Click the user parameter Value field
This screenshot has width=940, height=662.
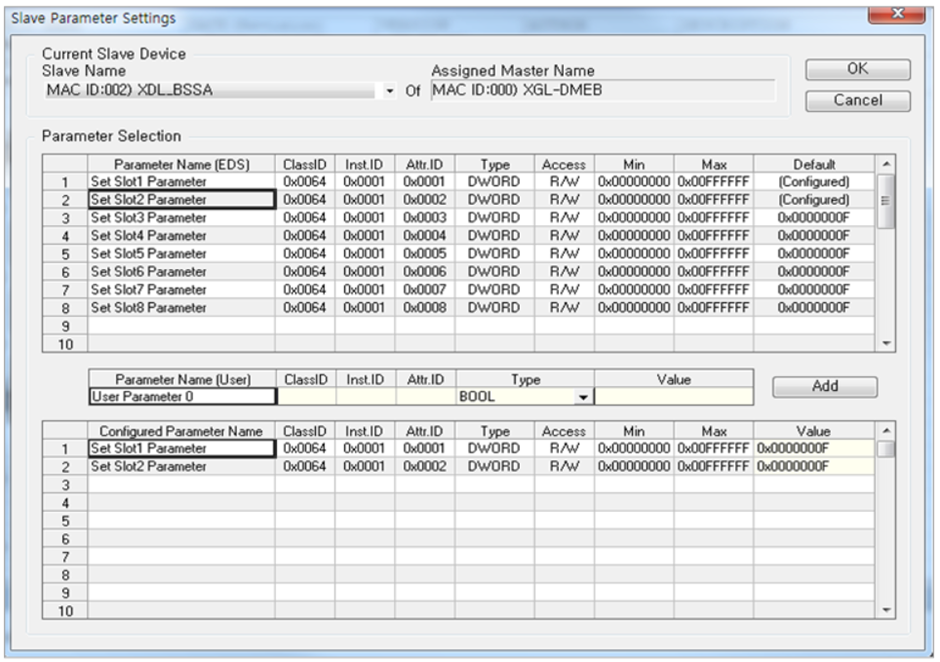point(673,397)
